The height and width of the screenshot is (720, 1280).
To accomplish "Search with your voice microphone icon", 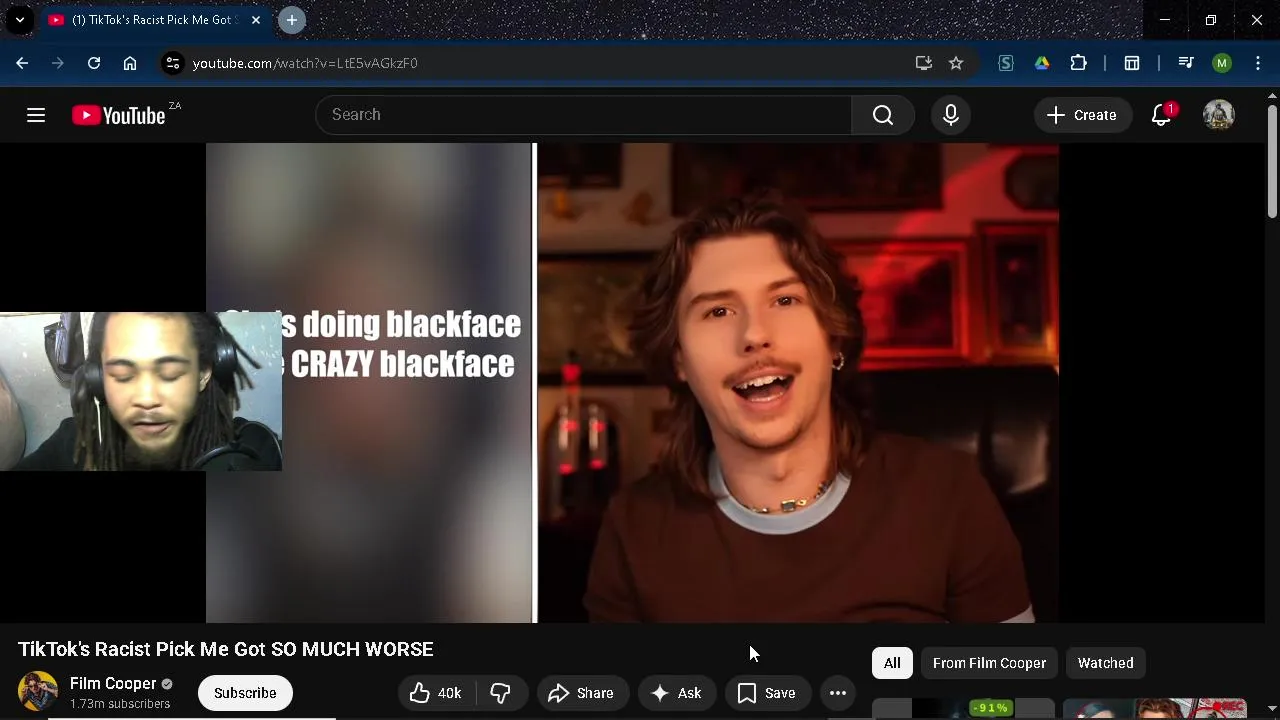I will (951, 115).
